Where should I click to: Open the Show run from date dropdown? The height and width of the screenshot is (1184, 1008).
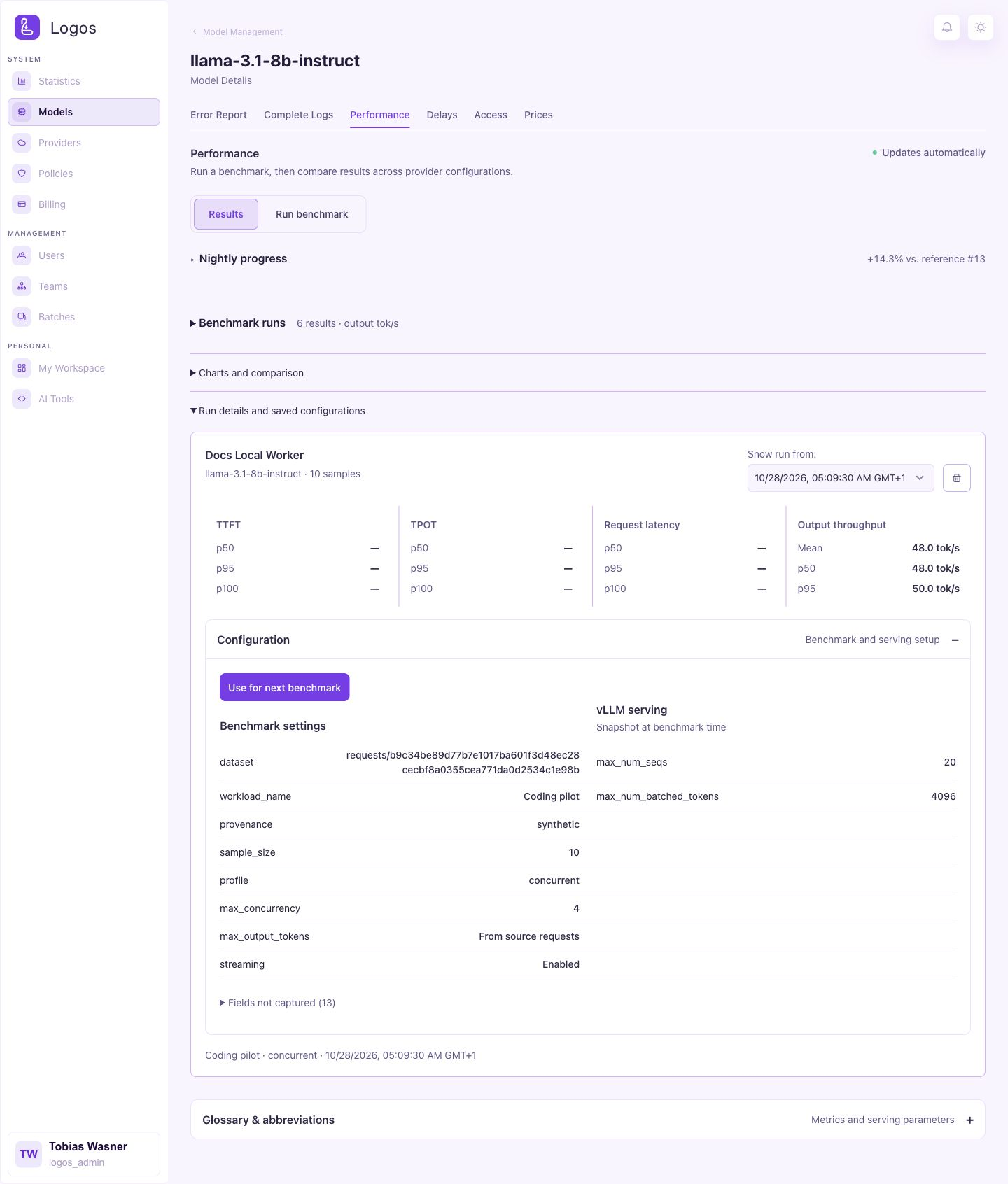(x=841, y=478)
